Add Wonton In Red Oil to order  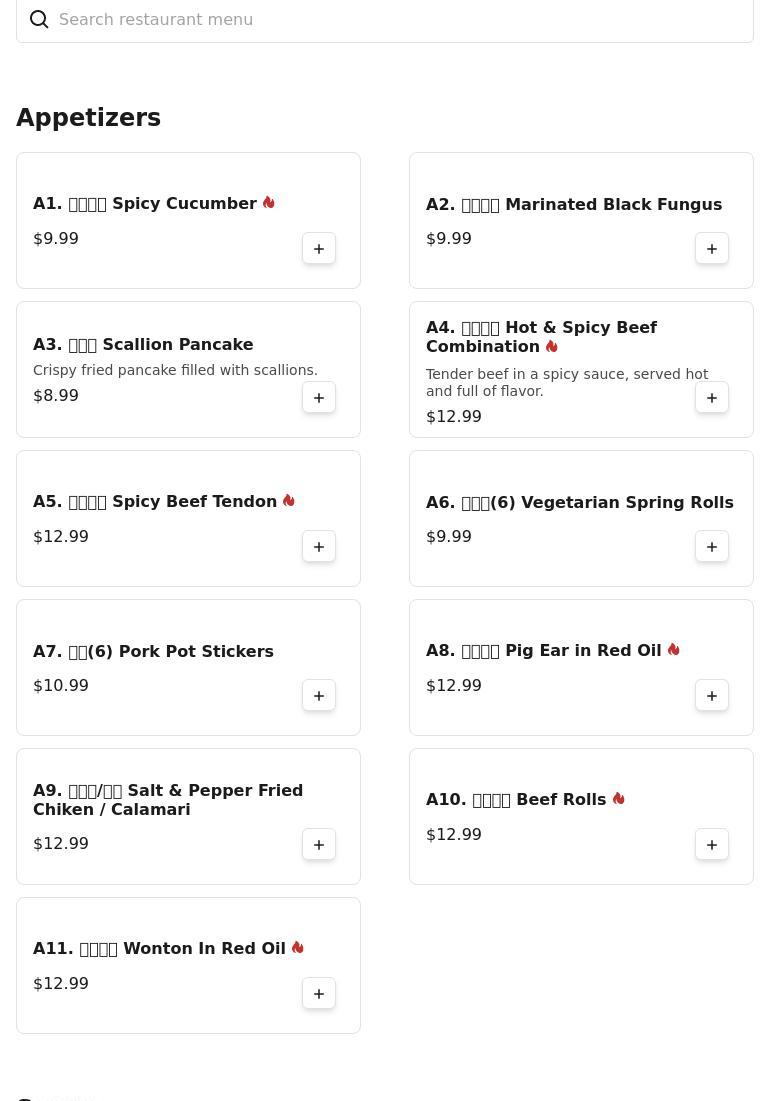[319, 994]
